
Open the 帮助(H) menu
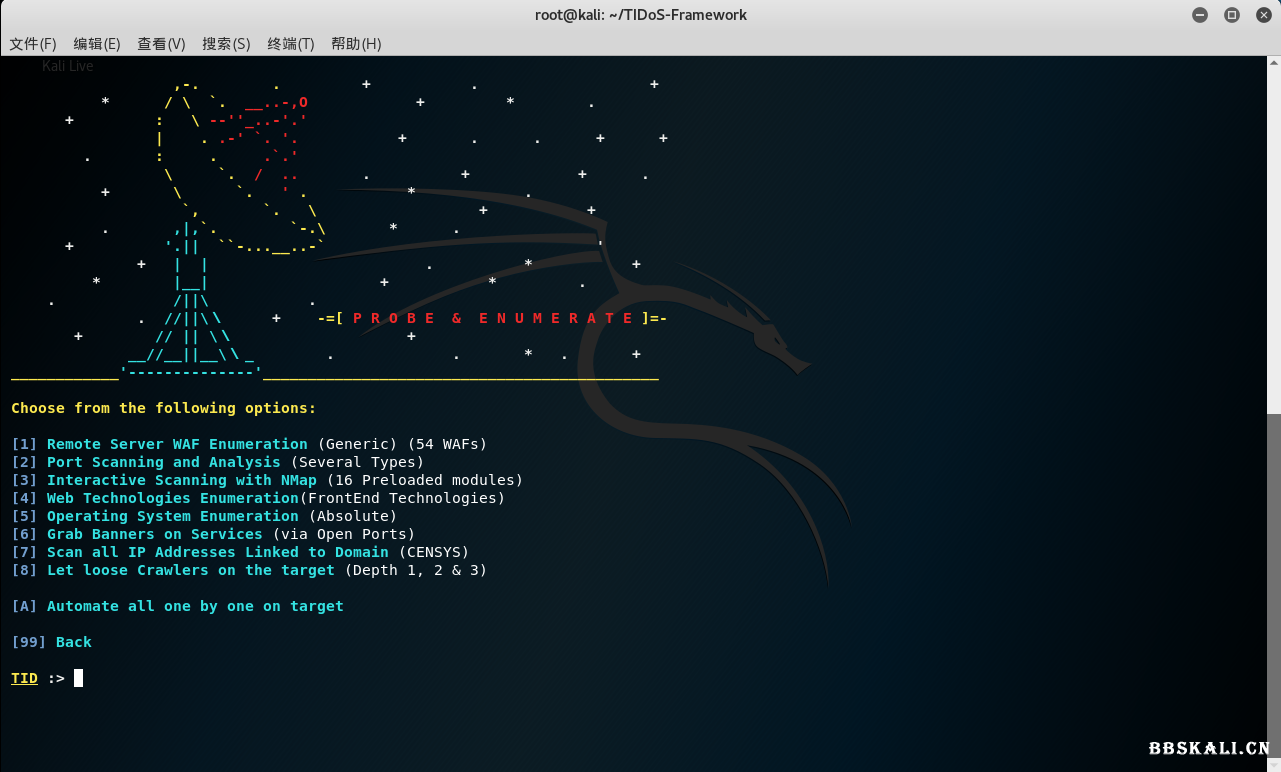pyautogui.click(x=356, y=44)
